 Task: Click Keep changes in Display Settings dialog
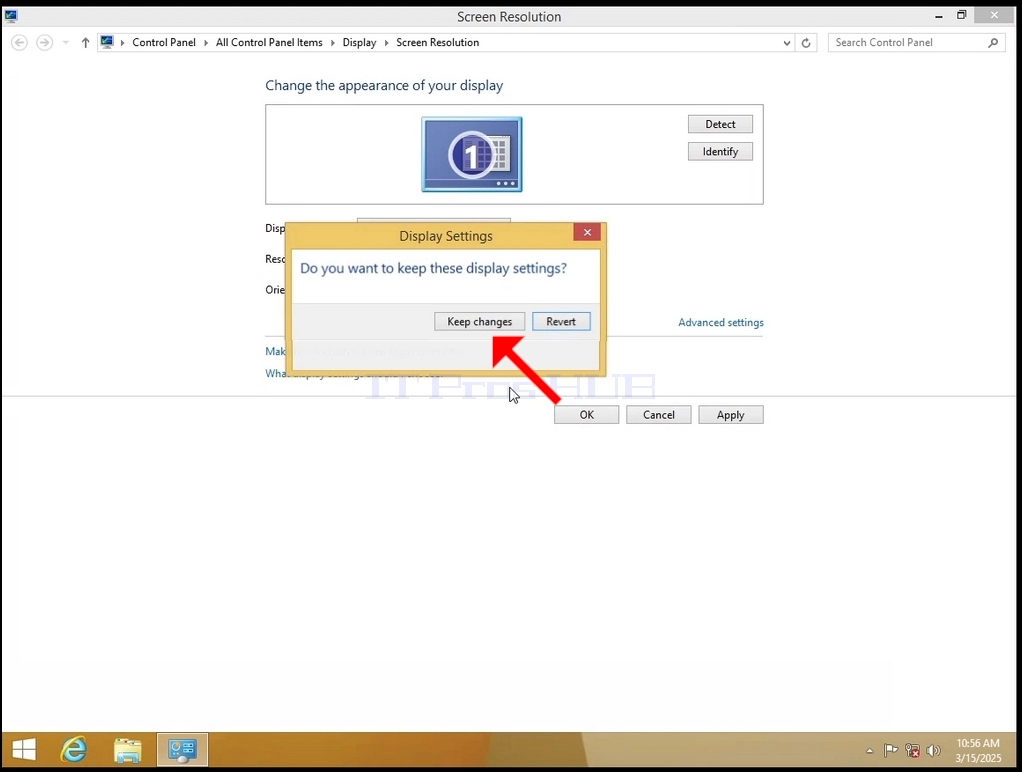click(479, 321)
